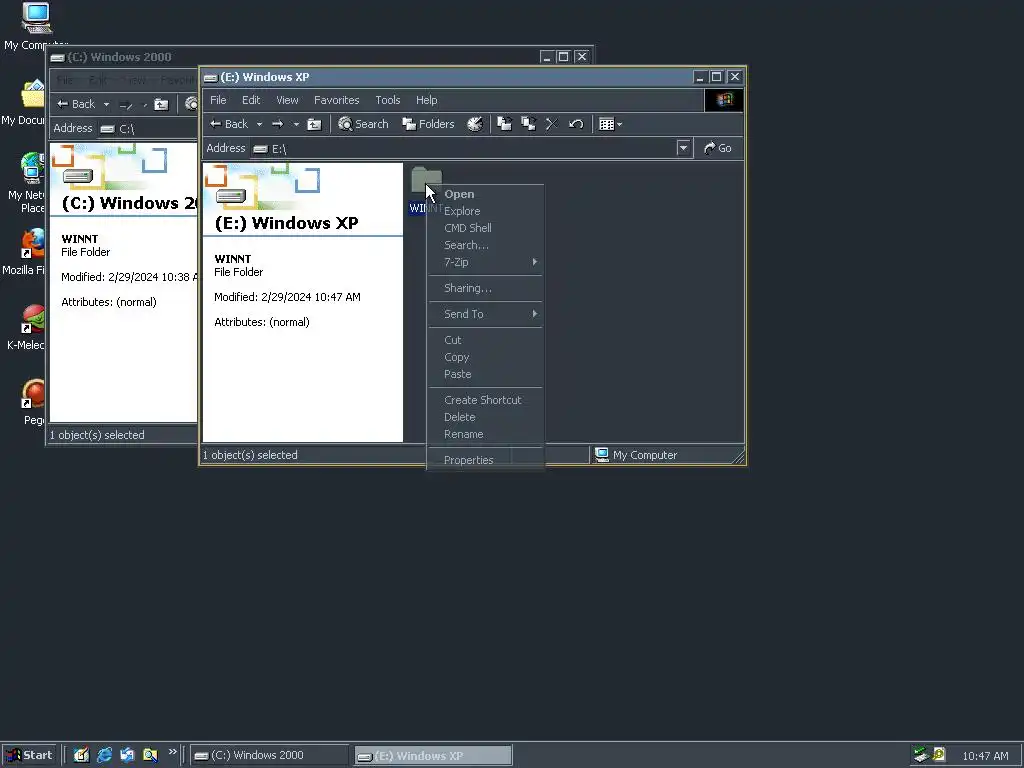Click the 10:47 AM clock
This screenshot has height=768, width=1024.
pyautogui.click(x=985, y=756)
